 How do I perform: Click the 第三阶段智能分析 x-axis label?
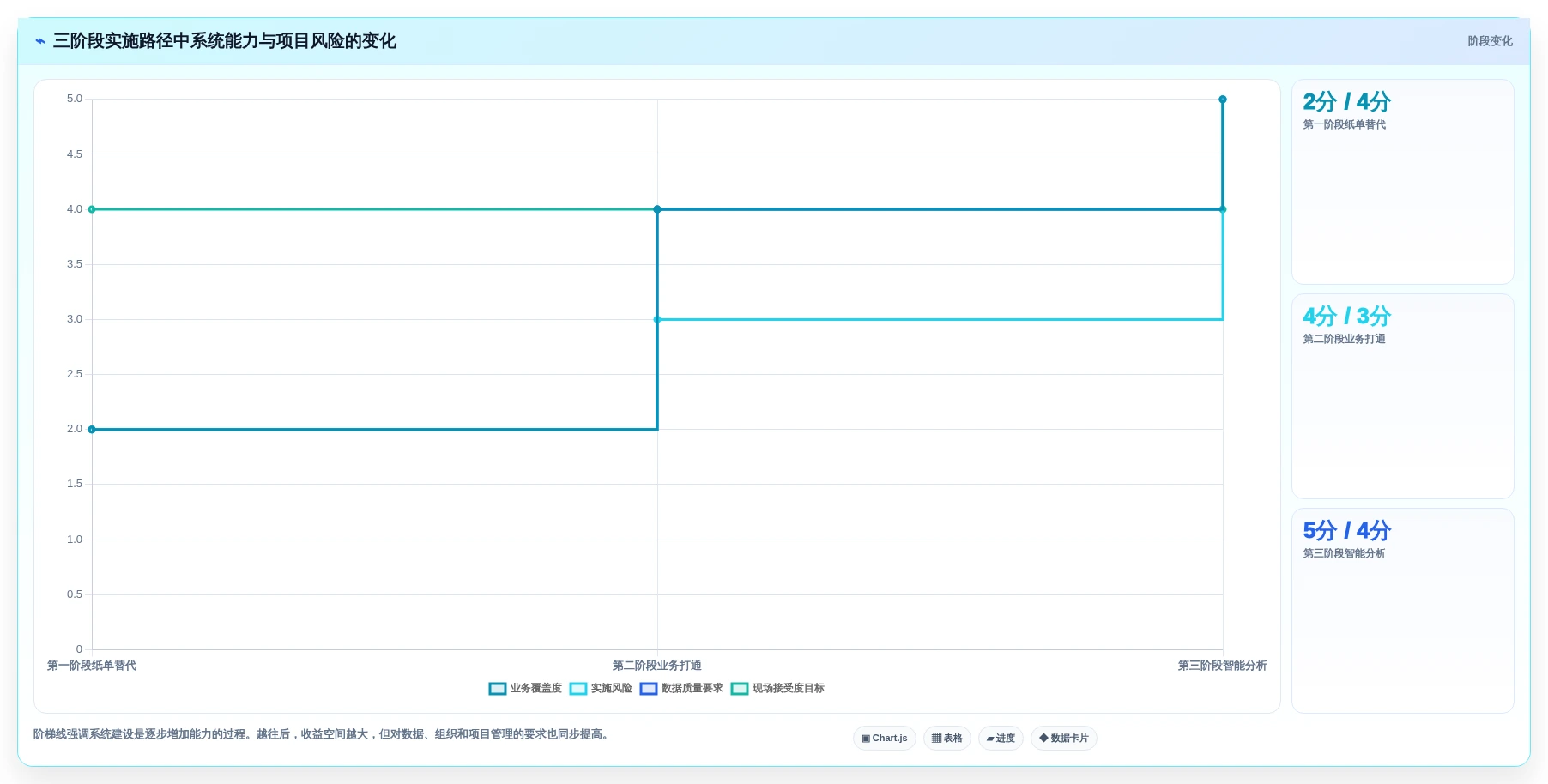click(x=1223, y=666)
